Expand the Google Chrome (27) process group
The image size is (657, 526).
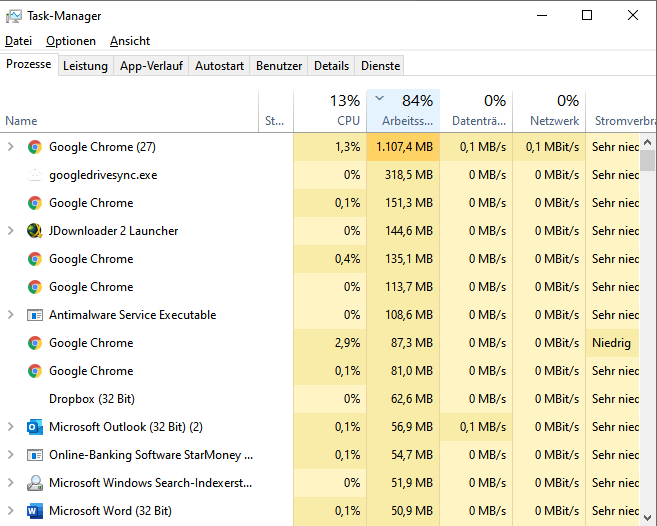point(11,147)
